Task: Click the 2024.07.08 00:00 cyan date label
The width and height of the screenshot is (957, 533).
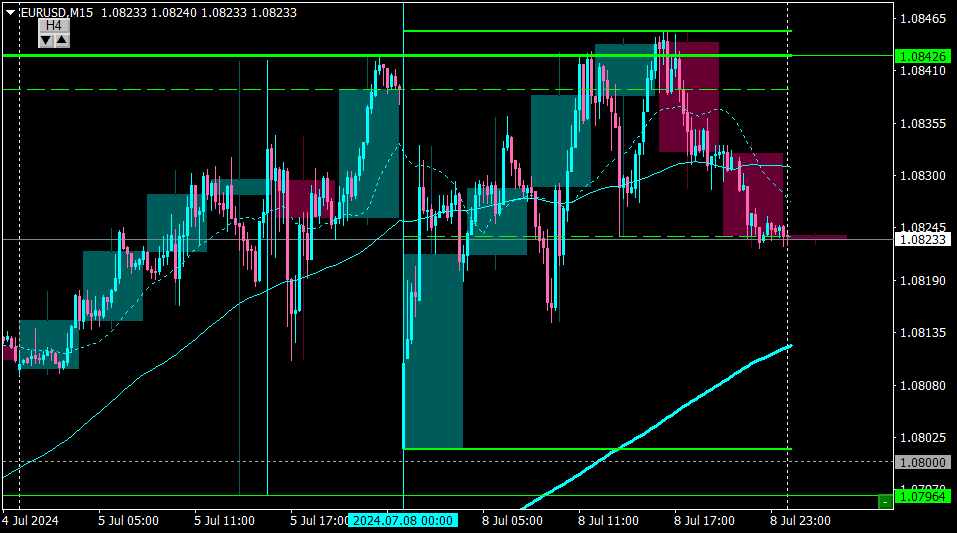Action: (x=403, y=521)
